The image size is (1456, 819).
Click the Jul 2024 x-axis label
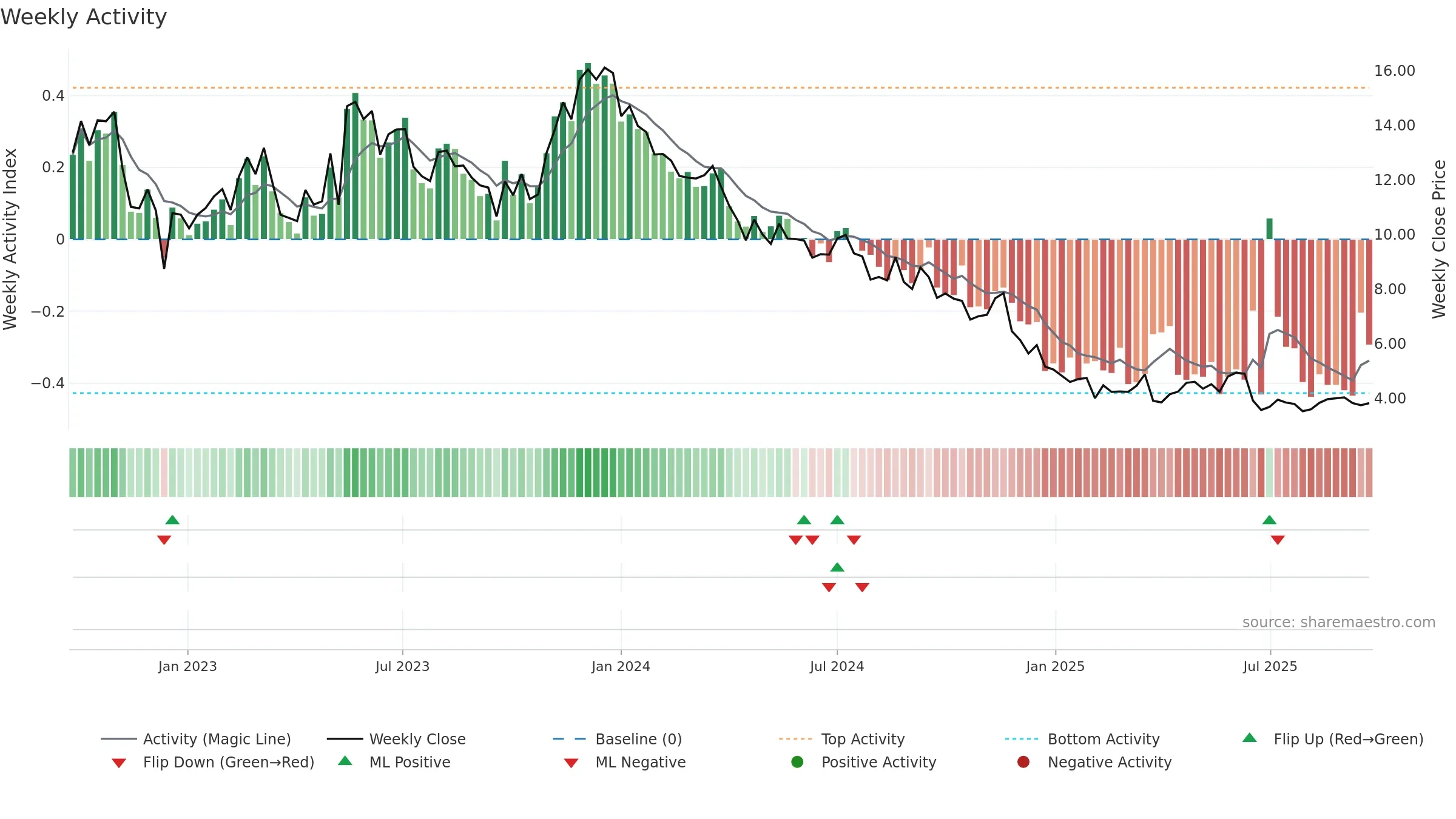click(837, 666)
